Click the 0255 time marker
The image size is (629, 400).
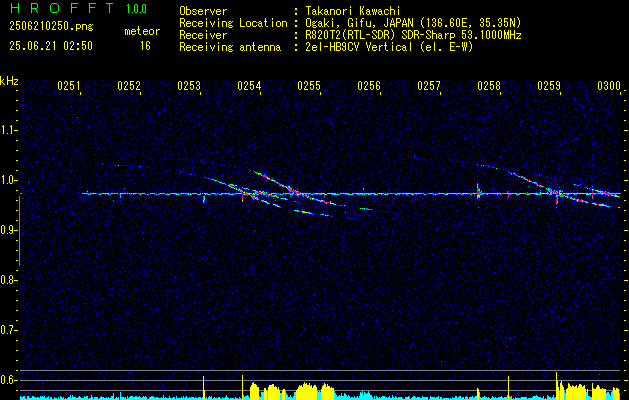coord(309,86)
